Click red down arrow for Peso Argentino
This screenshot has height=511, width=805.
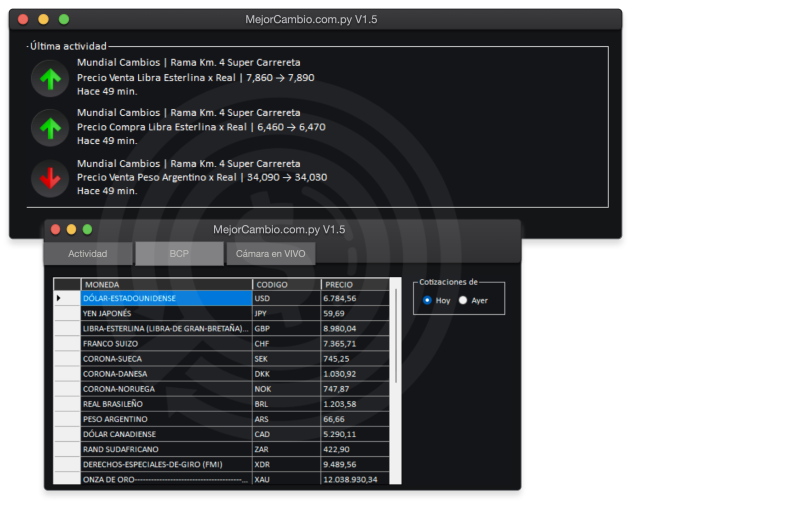point(47,178)
